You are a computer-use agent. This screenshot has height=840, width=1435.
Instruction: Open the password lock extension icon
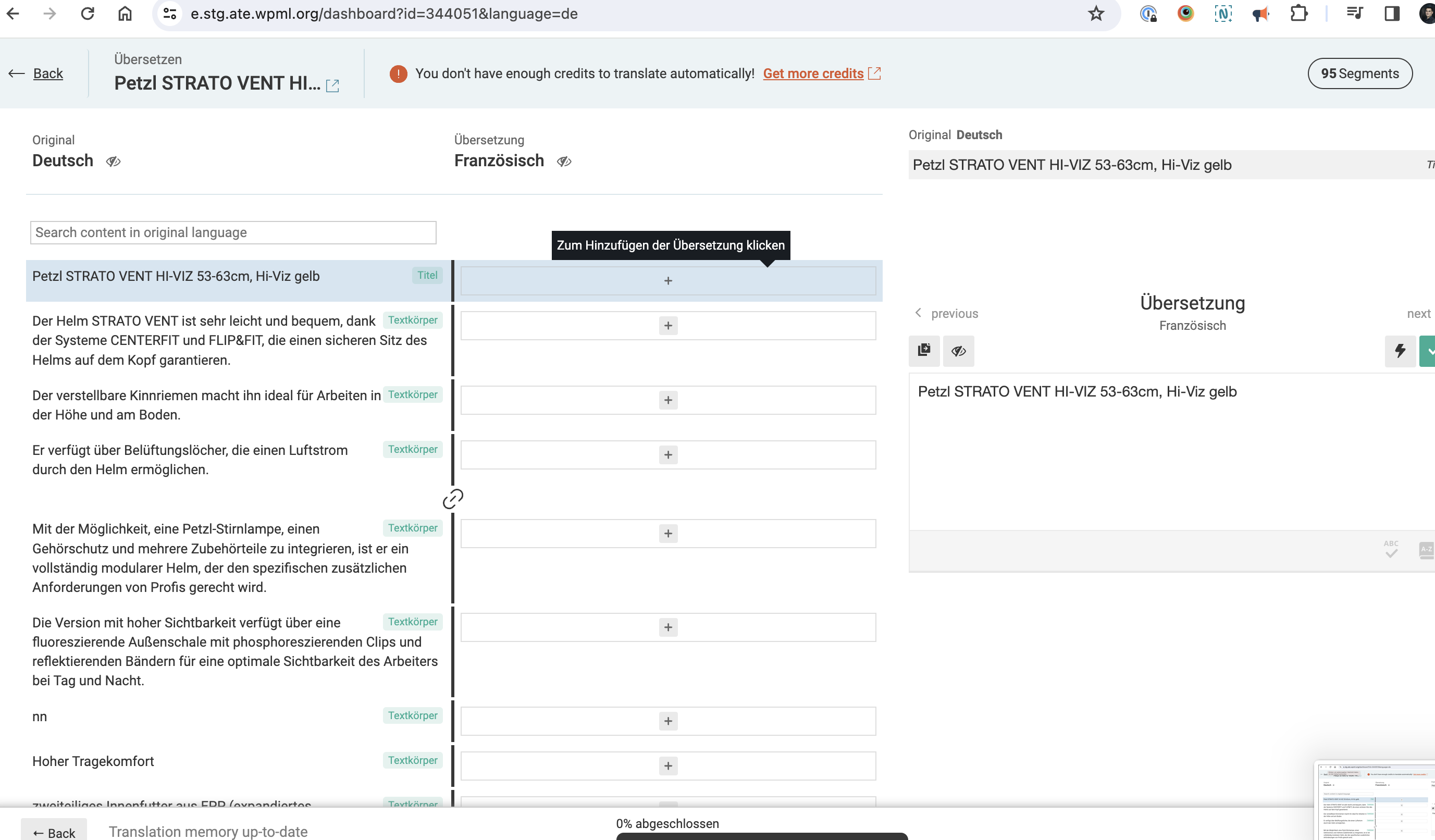[x=1148, y=14]
